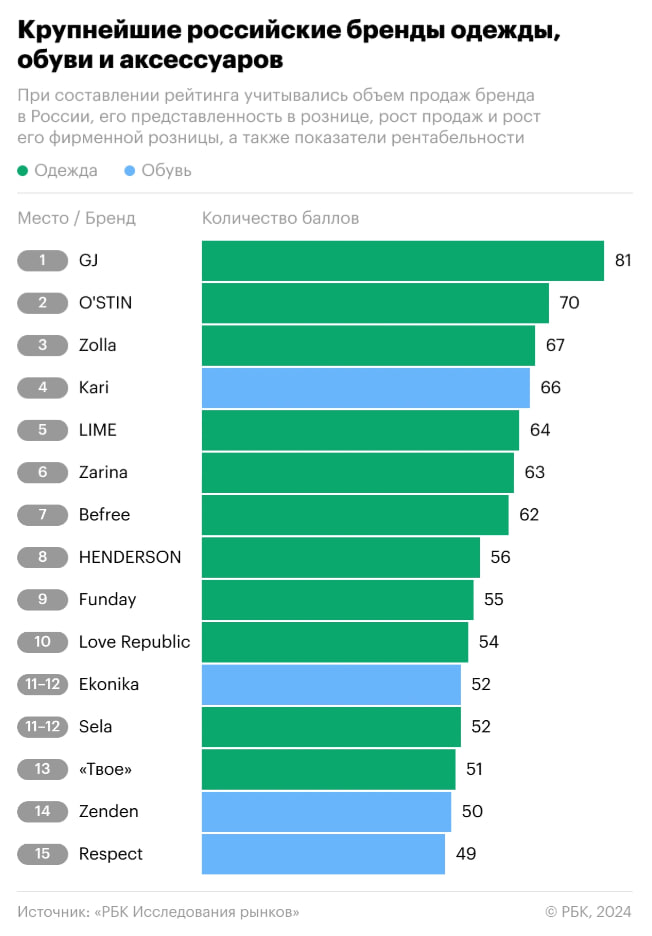Click the Zenden bar in the chart
This screenshot has height=936, width=652.
click(x=326, y=811)
